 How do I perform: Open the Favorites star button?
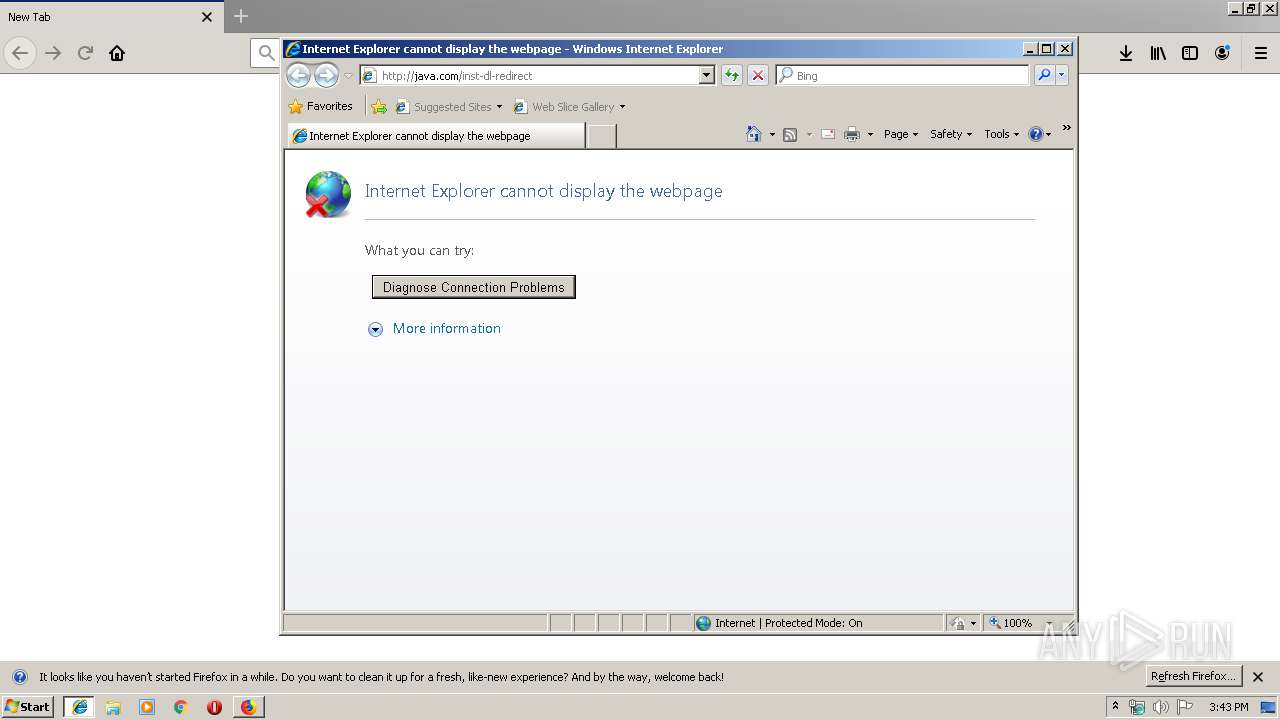click(321, 106)
